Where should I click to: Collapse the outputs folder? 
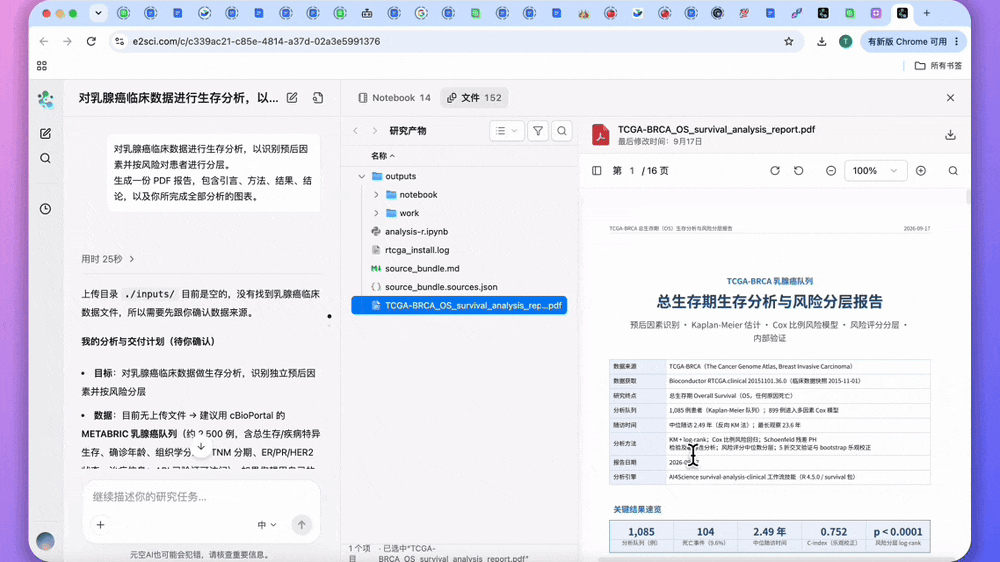[x=362, y=176]
